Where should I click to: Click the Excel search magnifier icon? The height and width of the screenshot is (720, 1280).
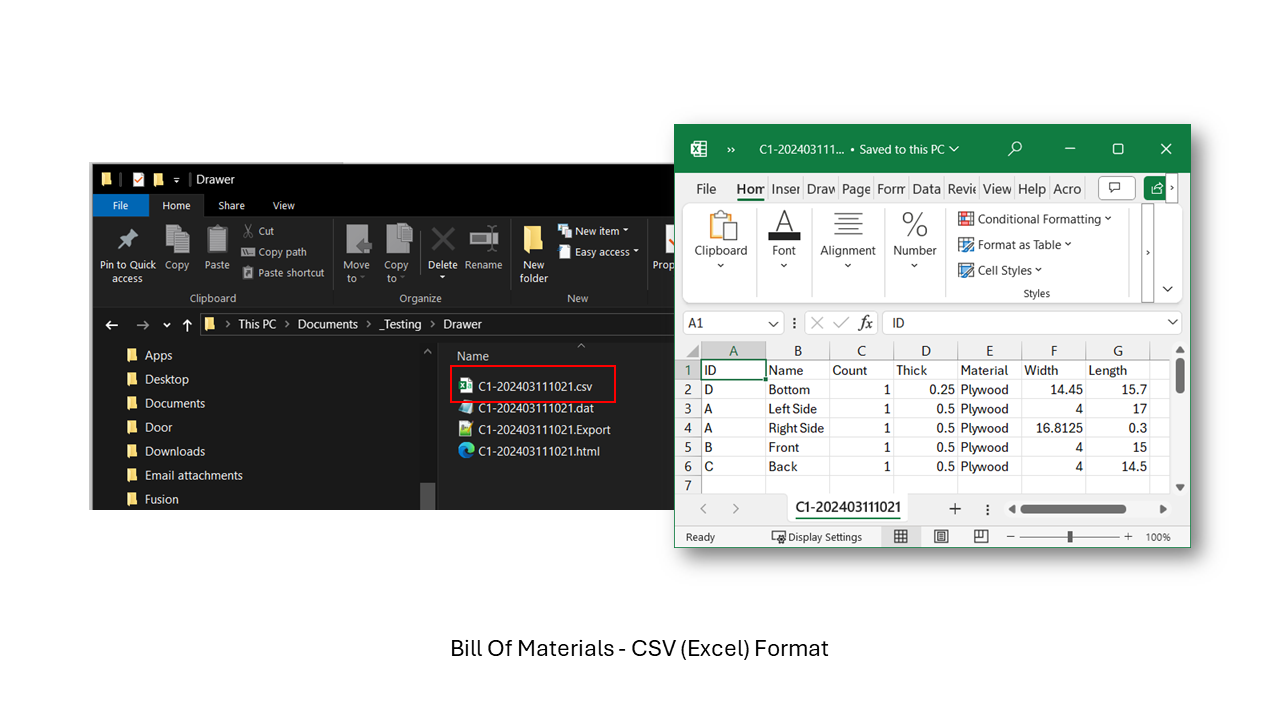tap(1015, 149)
